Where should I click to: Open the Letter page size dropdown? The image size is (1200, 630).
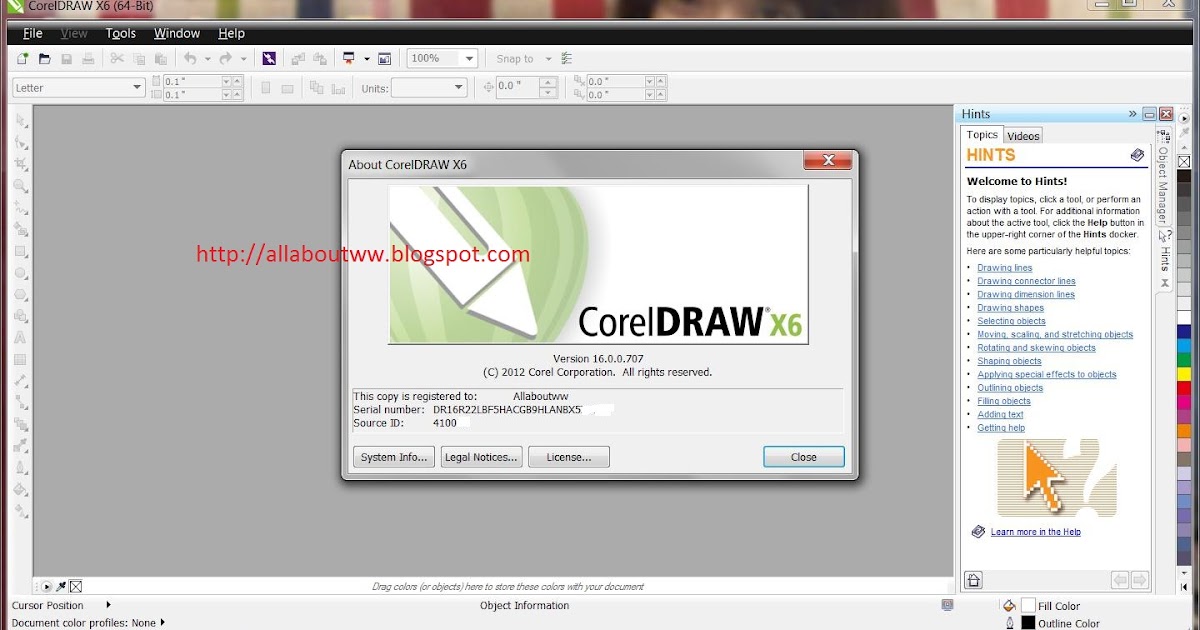click(138, 88)
